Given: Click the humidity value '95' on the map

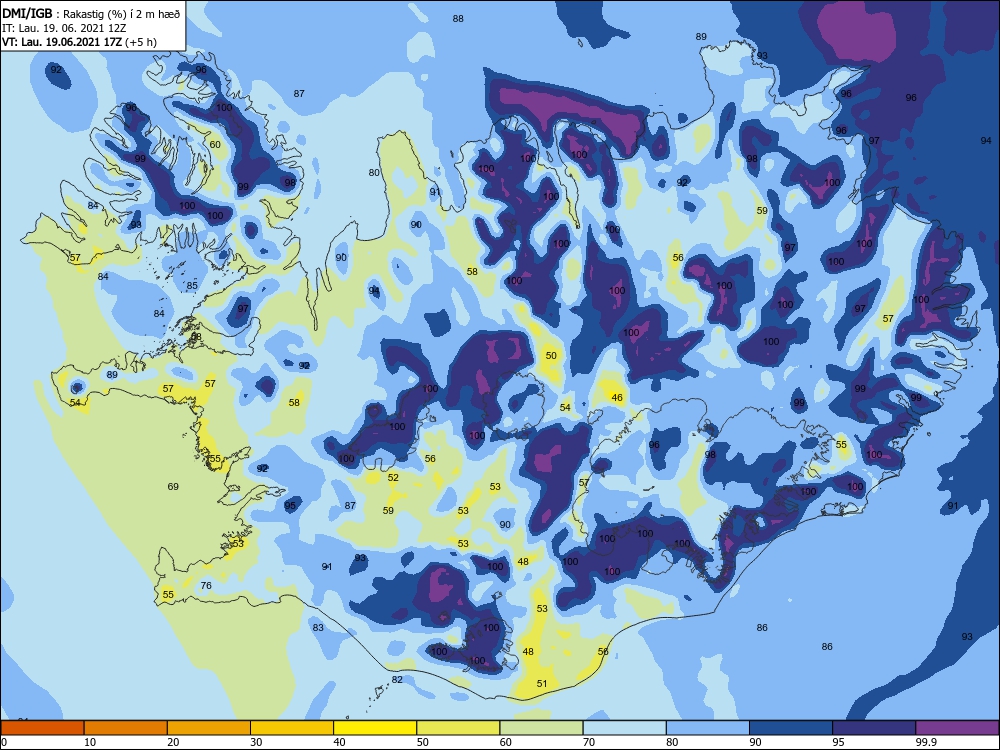Looking at the screenshot, I should pyautogui.click(x=290, y=506).
